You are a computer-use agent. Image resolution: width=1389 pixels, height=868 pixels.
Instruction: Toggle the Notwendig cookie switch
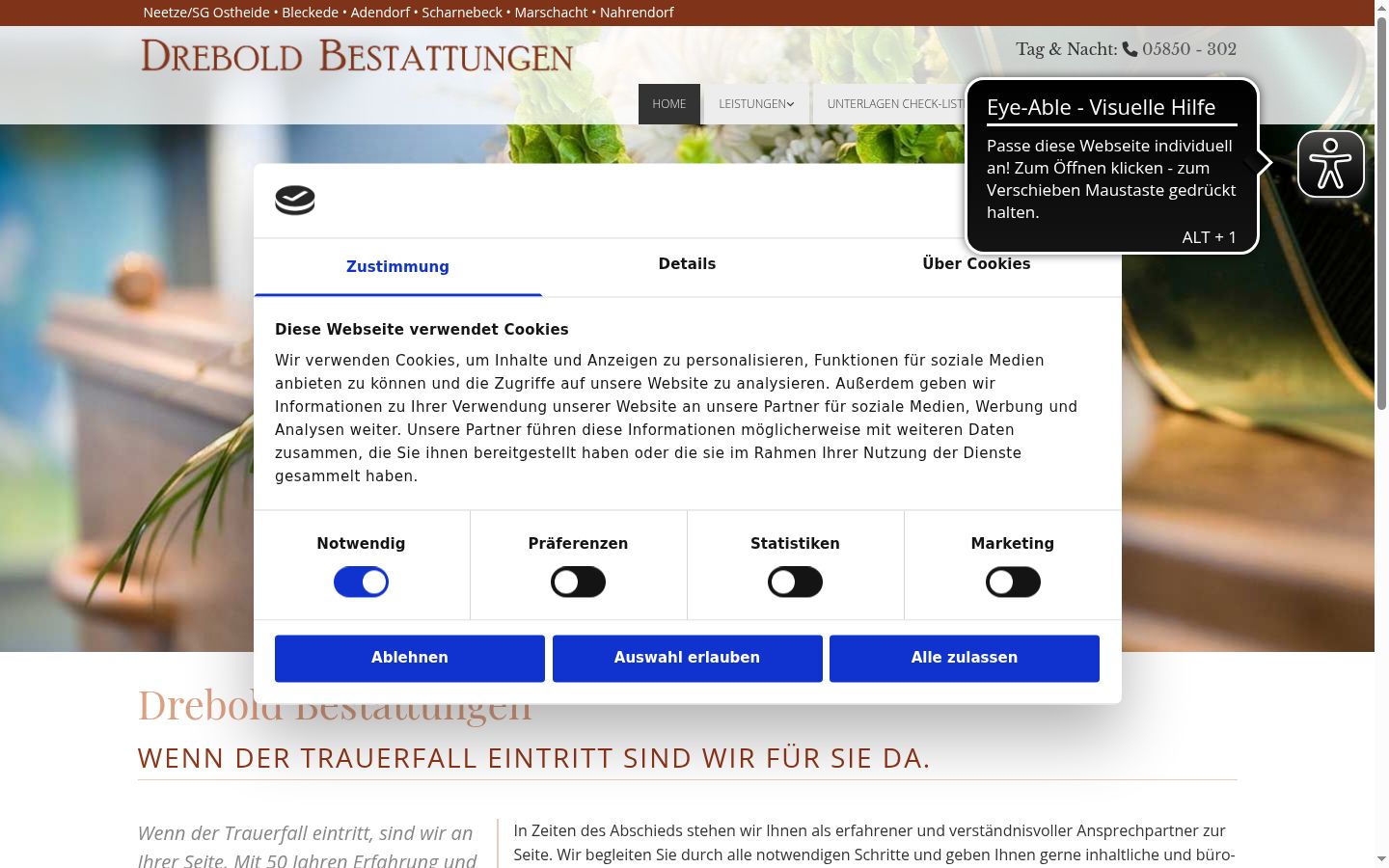(x=361, y=583)
